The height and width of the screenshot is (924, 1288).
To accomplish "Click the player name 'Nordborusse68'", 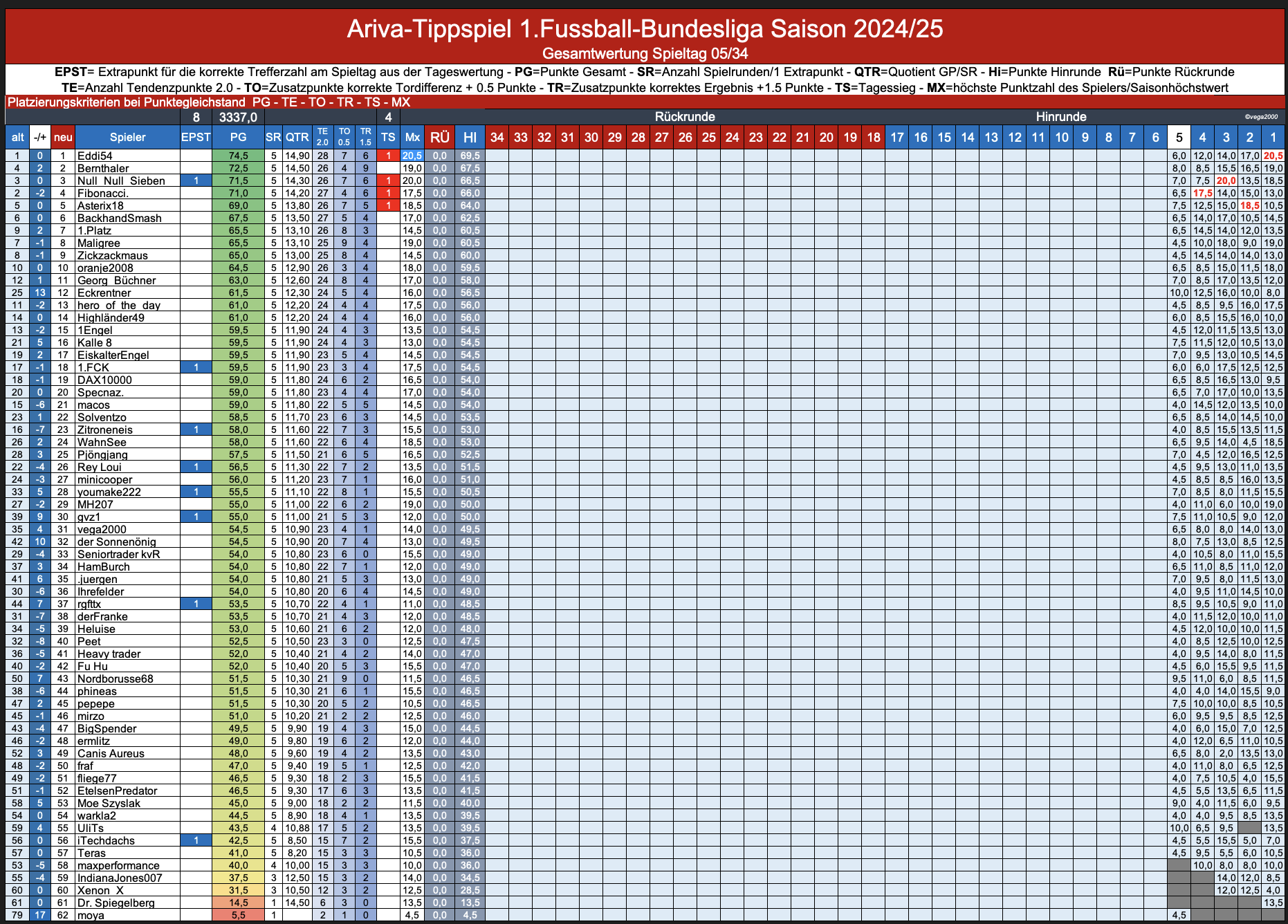I will pyautogui.click(x=116, y=678).
